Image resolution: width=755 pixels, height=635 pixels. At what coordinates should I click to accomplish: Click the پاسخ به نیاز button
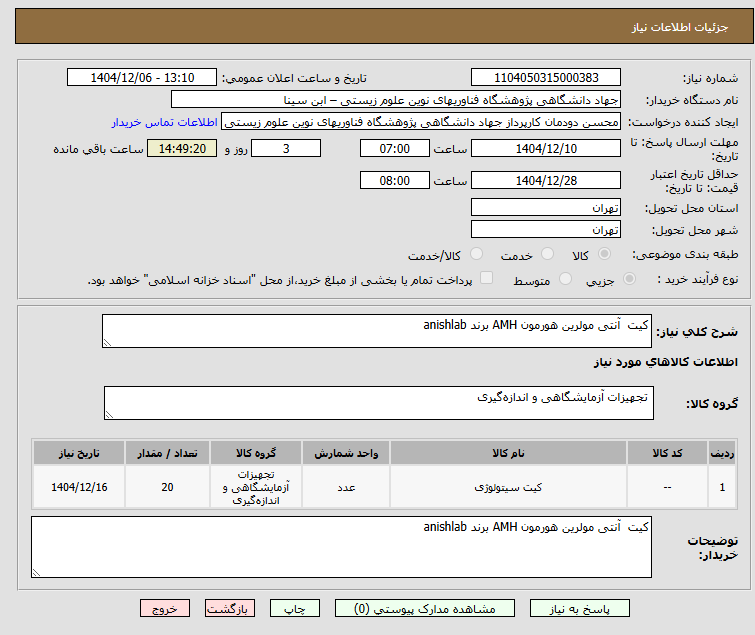click(580, 608)
